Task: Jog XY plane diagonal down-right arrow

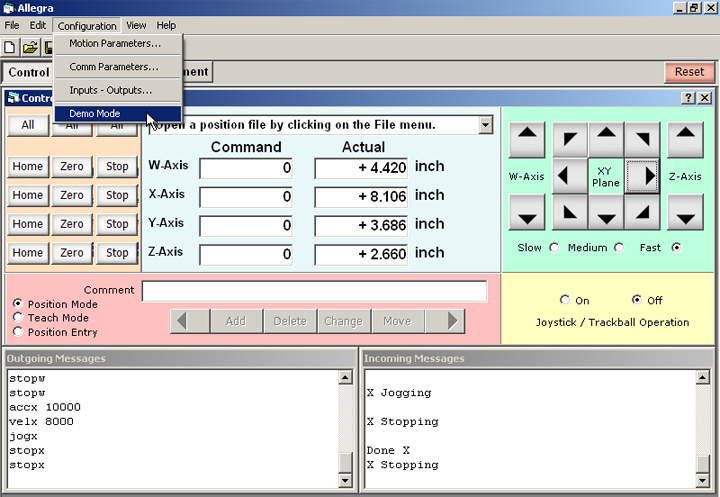Action: coord(642,212)
